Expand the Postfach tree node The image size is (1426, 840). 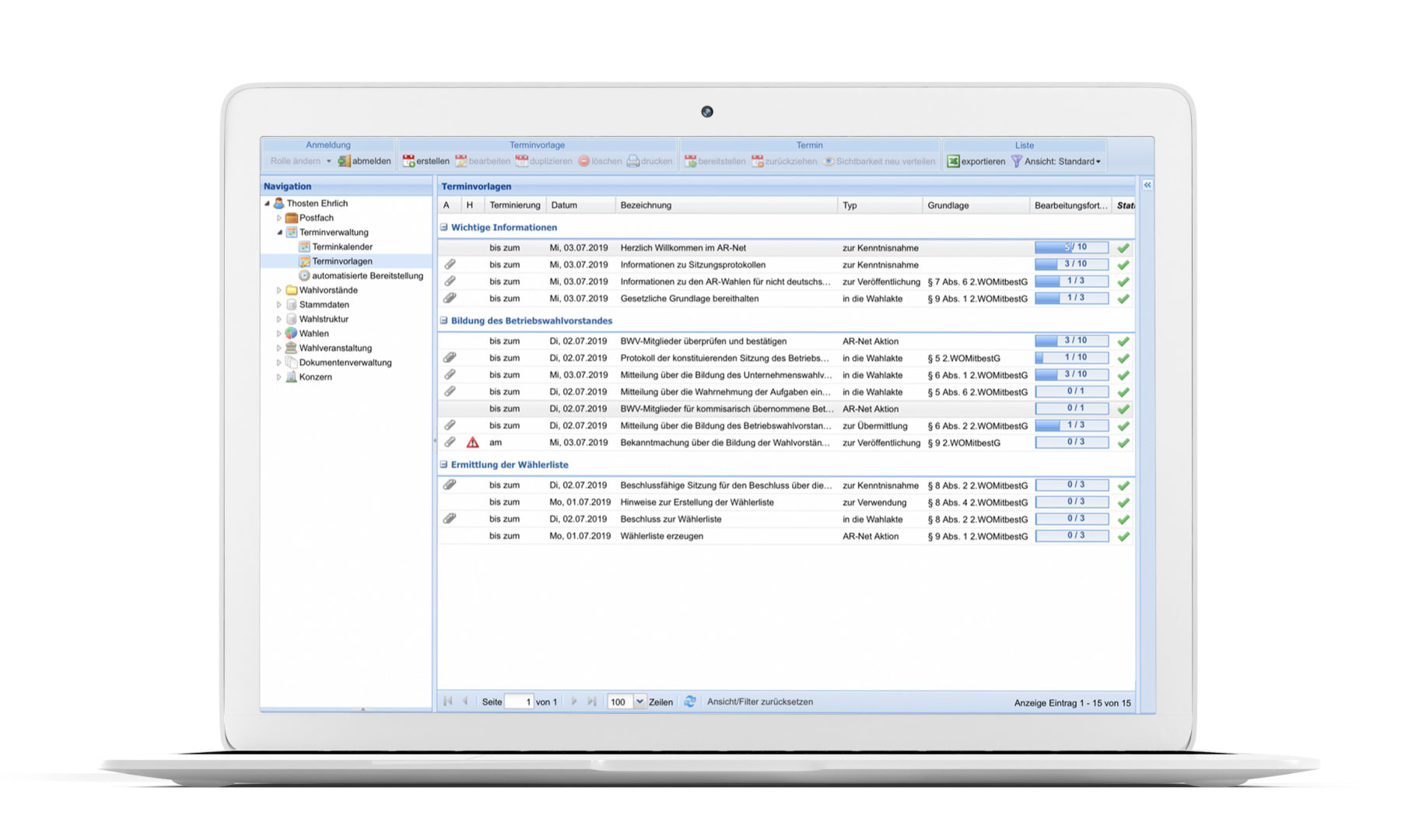[279, 218]
